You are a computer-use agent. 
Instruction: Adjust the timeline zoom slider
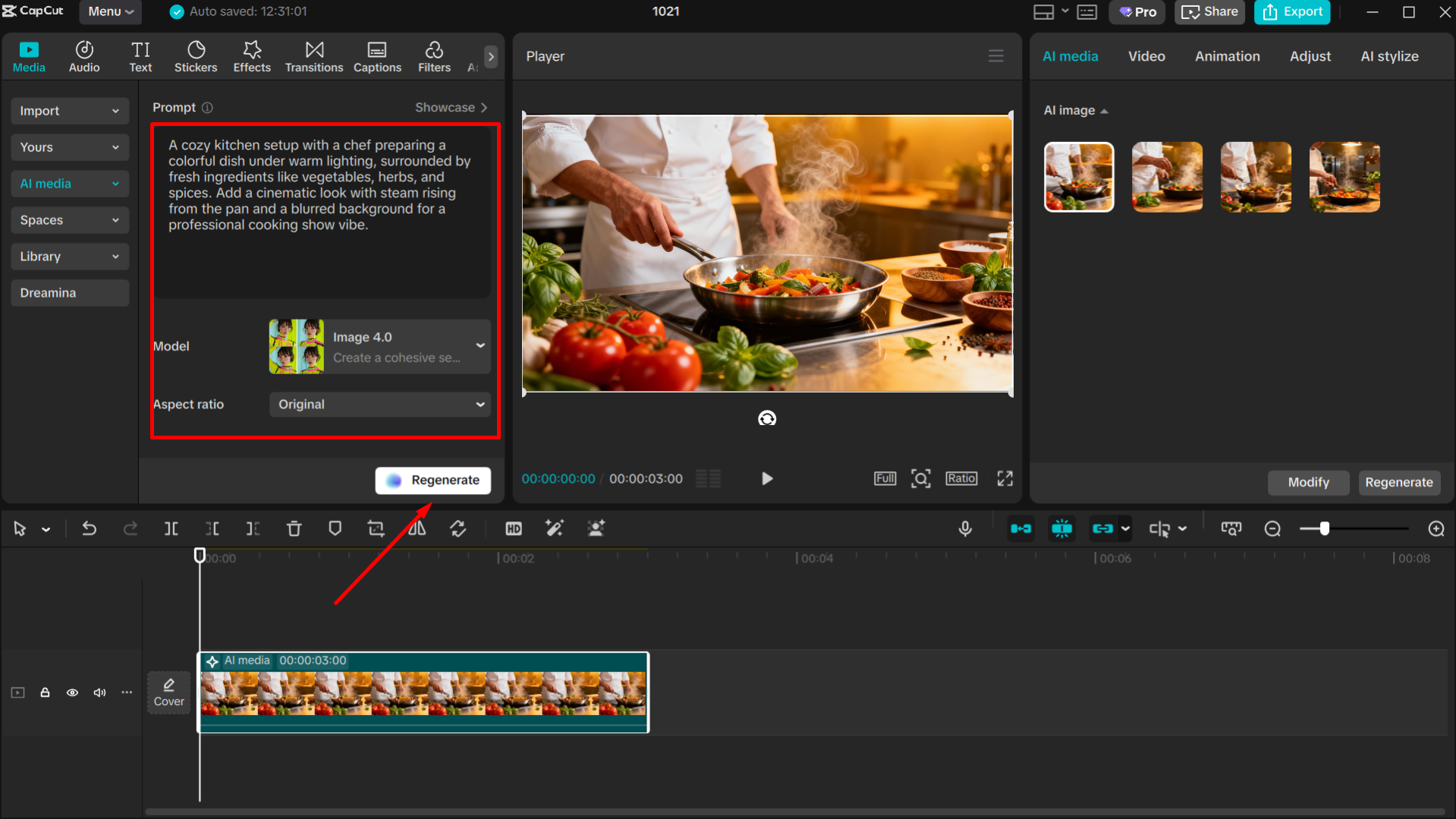pyautogui.click(x=1325, y=528)
